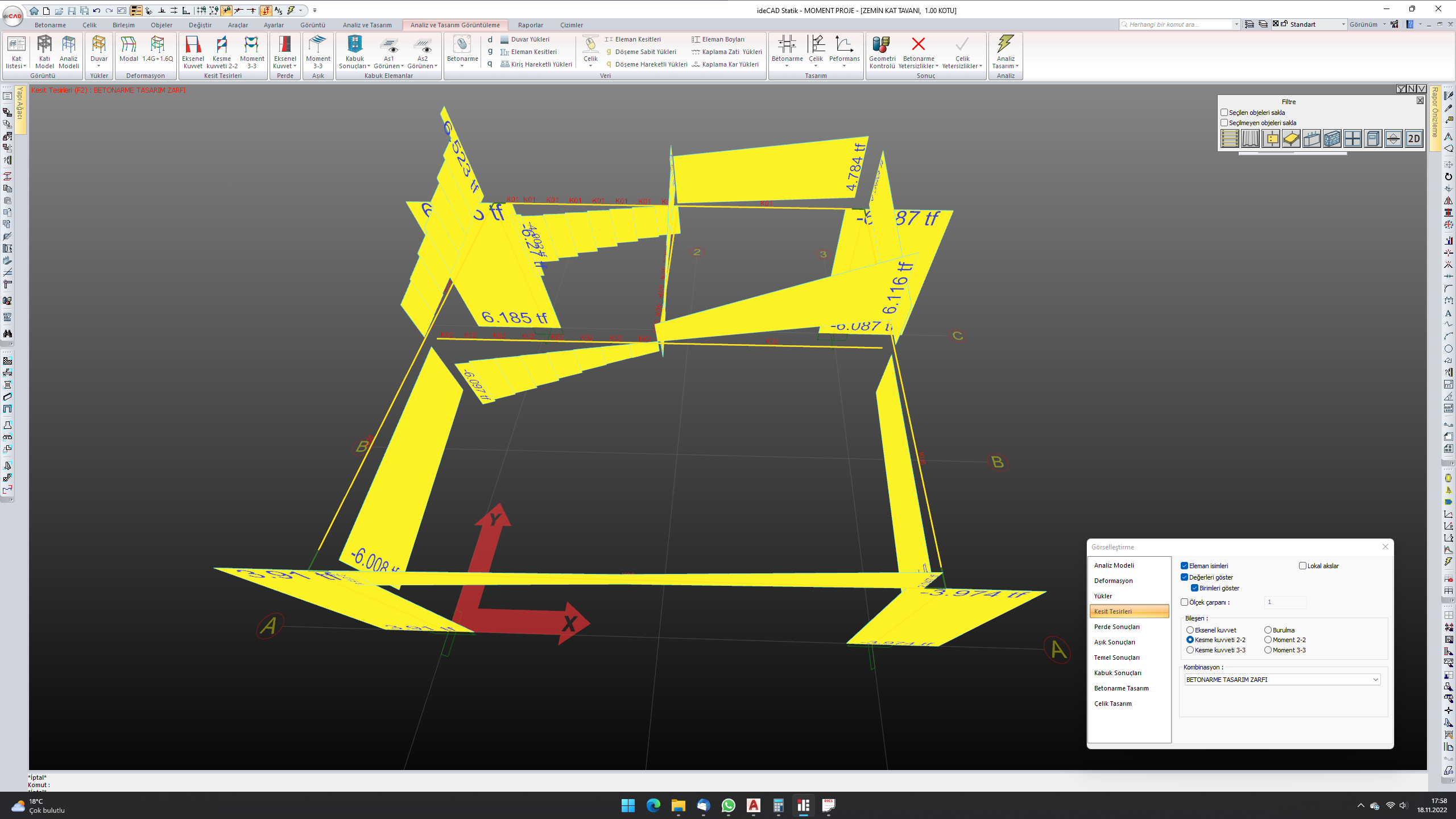
Task: Display Moment 3-3 section forces
Action: coord(252,52)
